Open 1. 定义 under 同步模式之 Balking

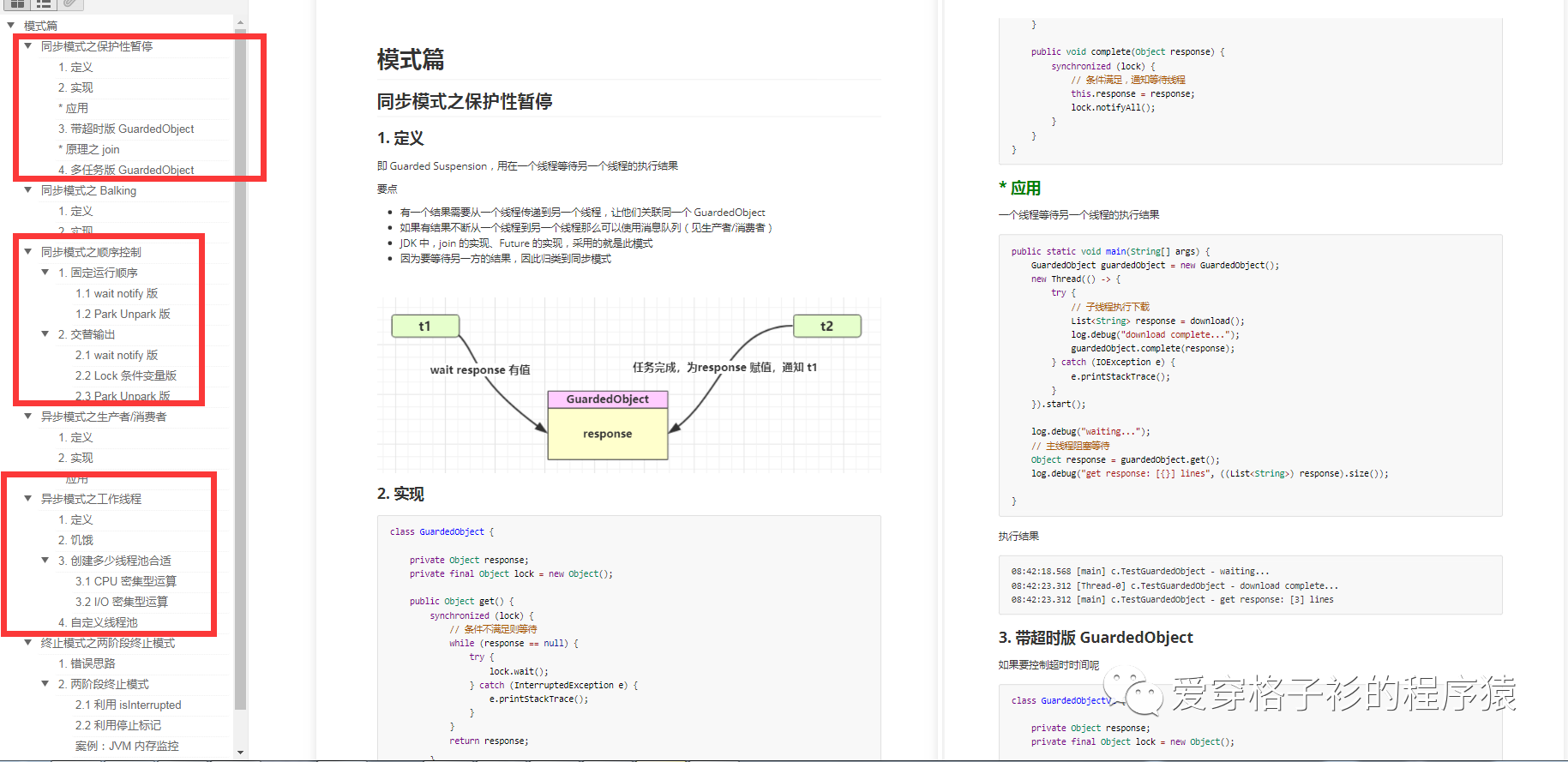point(75,211)
